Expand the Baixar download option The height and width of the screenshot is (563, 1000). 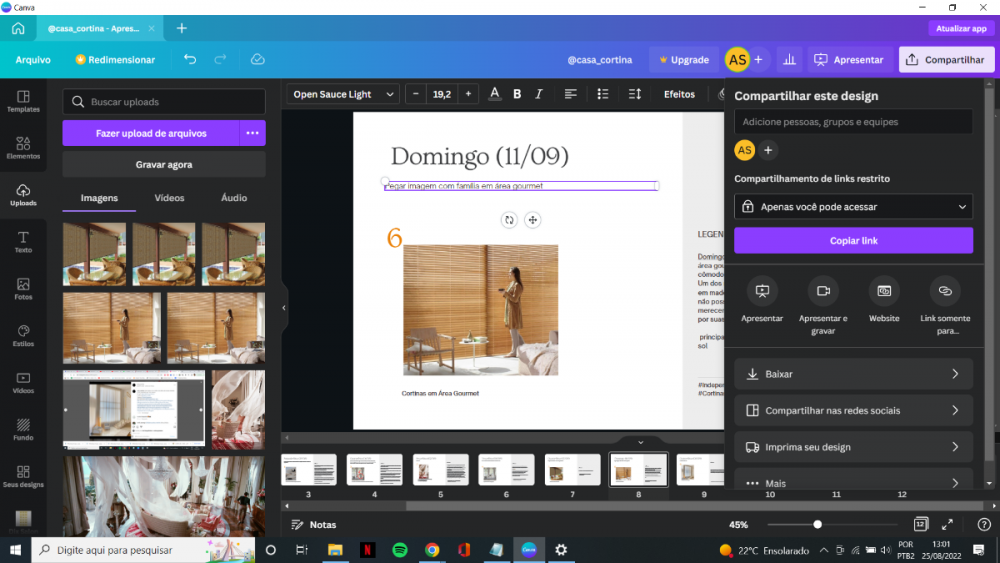pos(853,374)
